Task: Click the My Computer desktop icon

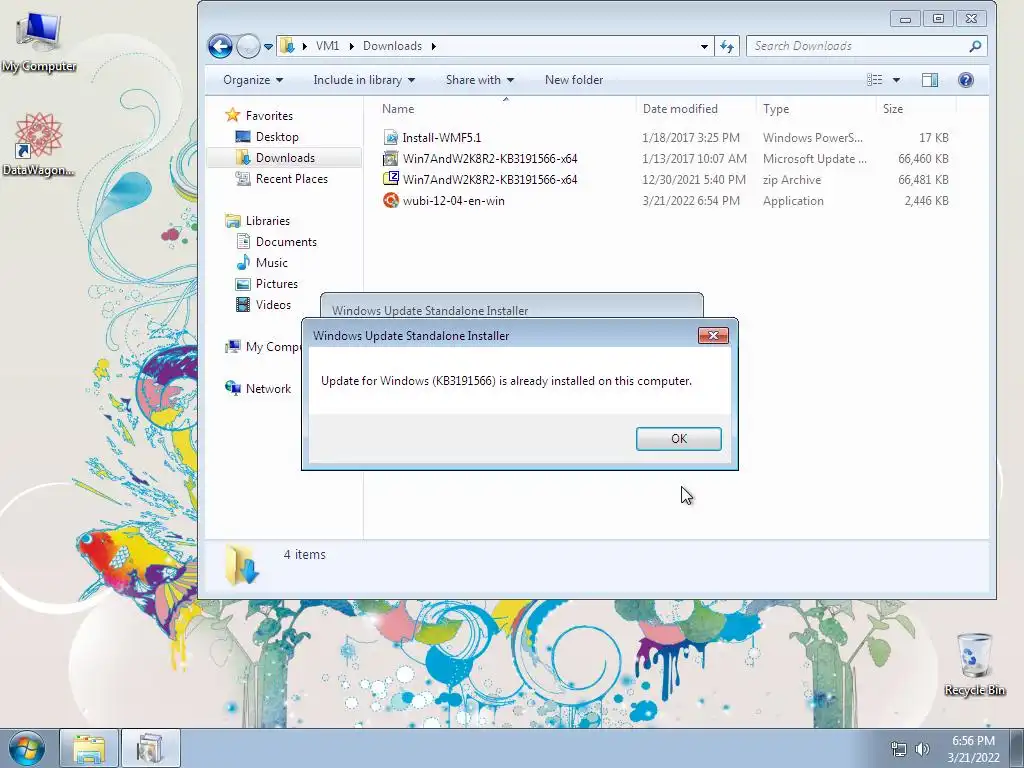Action: (39, 41)
